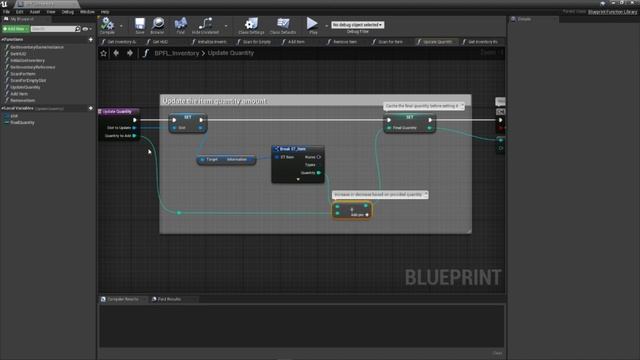Open compile options dropdown arrow beside Compile
Screen dimensions: 640x360
121,26
